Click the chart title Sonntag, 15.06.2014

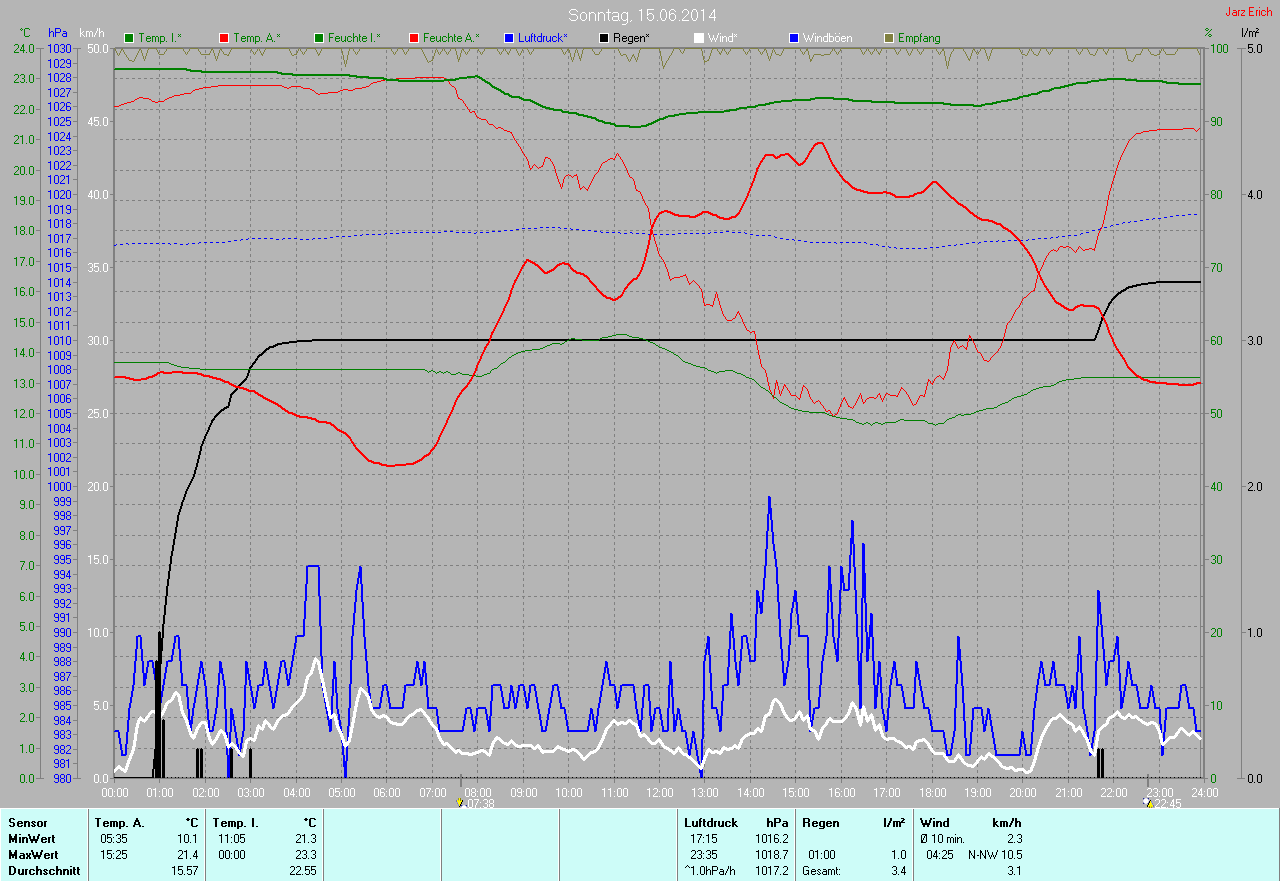coord(642,15)
